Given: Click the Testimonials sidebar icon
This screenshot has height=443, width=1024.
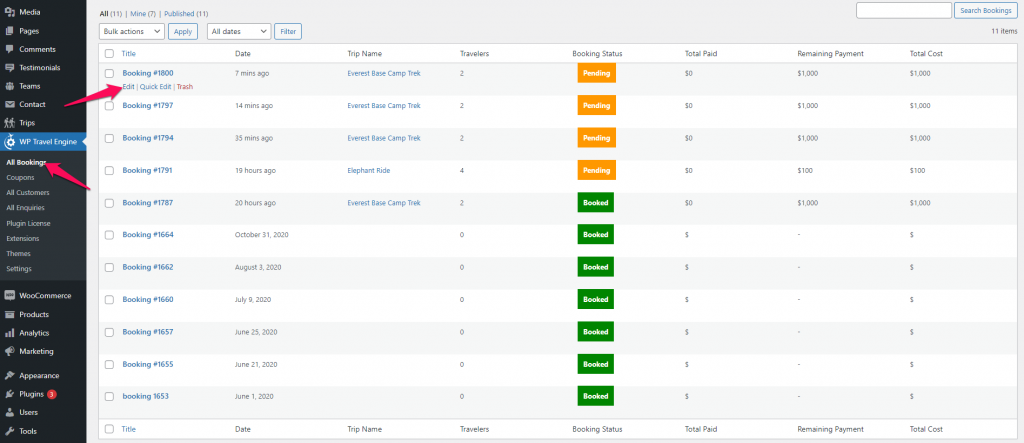Looking at the screenshot, I should (x=10, y=67).
